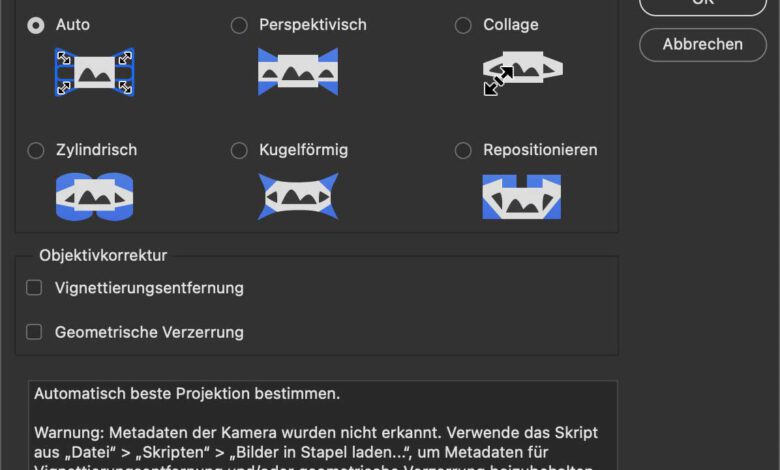Select the Auto radio button
The width and height of the screenshot is (780, 470).
coord(36,25)
